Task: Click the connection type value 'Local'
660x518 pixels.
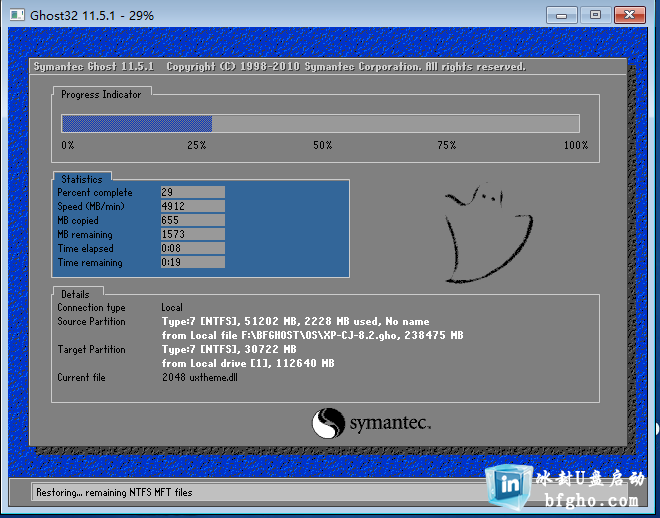Action: 172,307
